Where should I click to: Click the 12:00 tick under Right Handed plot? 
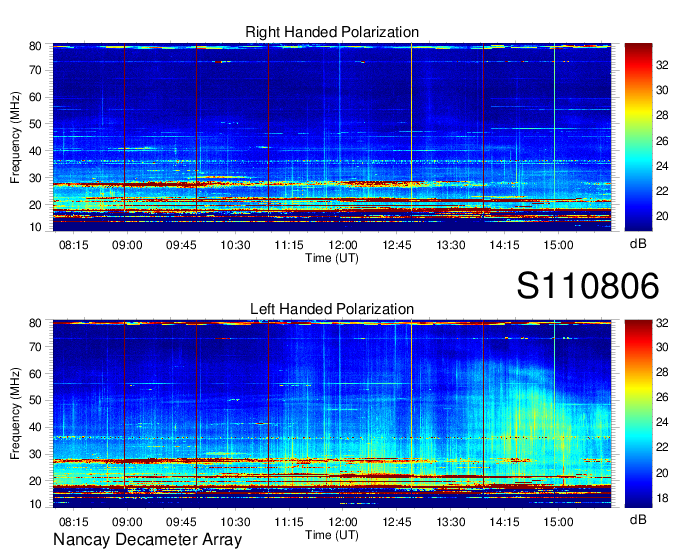tap(343, 245)
